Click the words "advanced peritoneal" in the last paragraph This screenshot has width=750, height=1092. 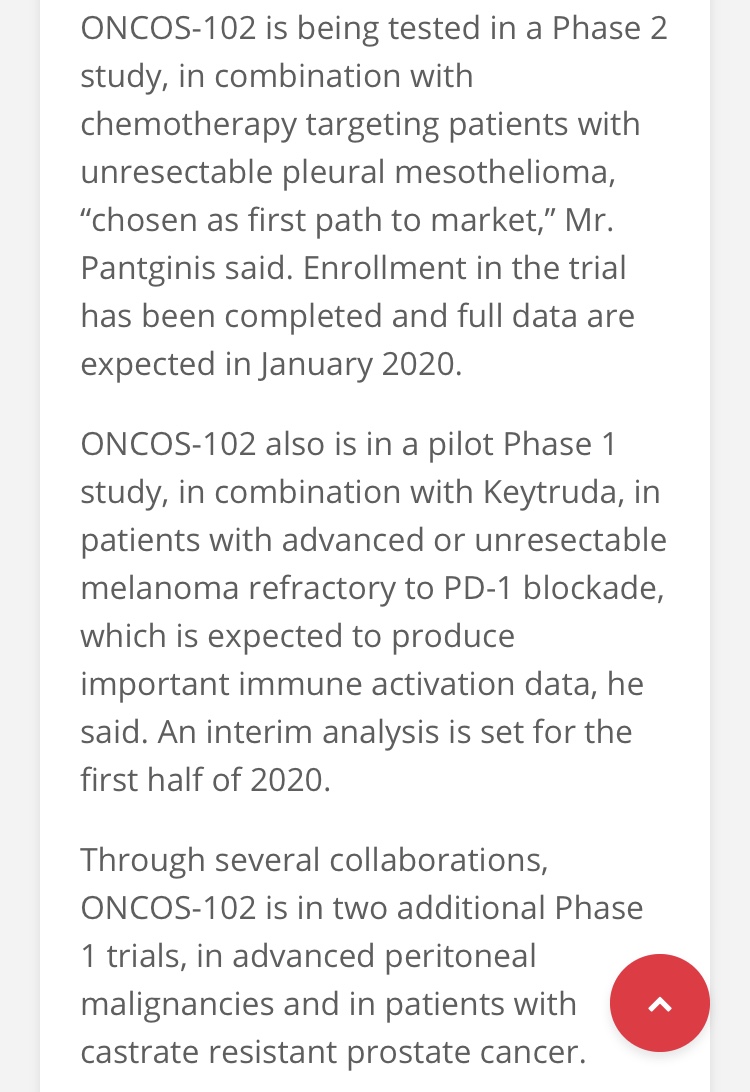click(384, 956)
